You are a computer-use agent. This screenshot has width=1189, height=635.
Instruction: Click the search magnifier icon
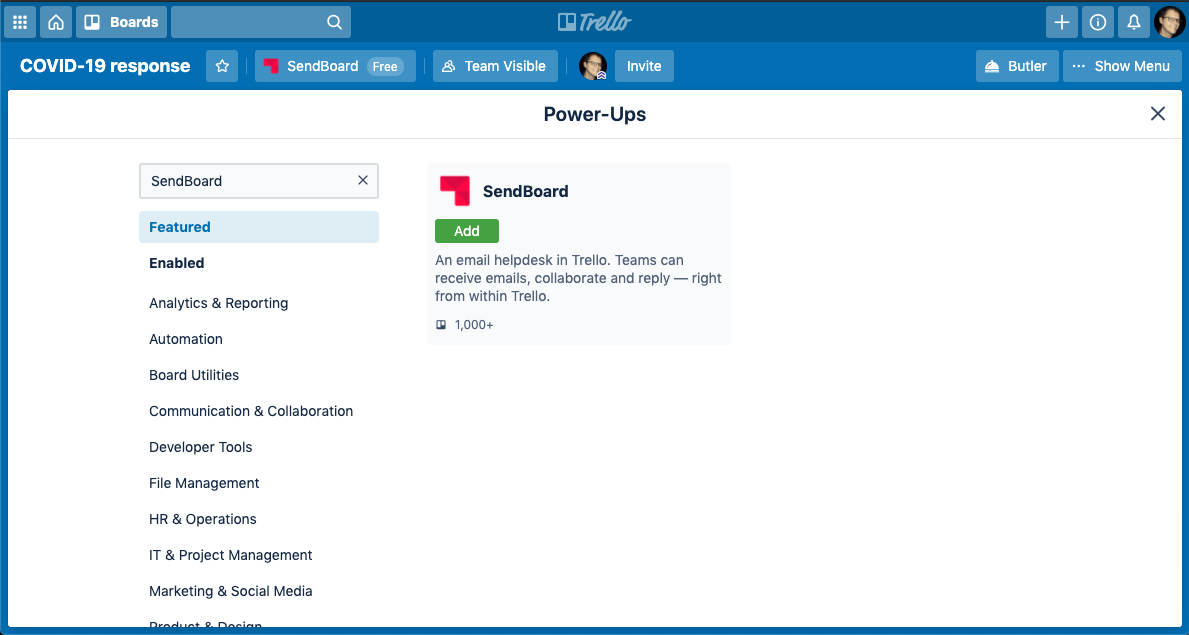click(334, 22)
